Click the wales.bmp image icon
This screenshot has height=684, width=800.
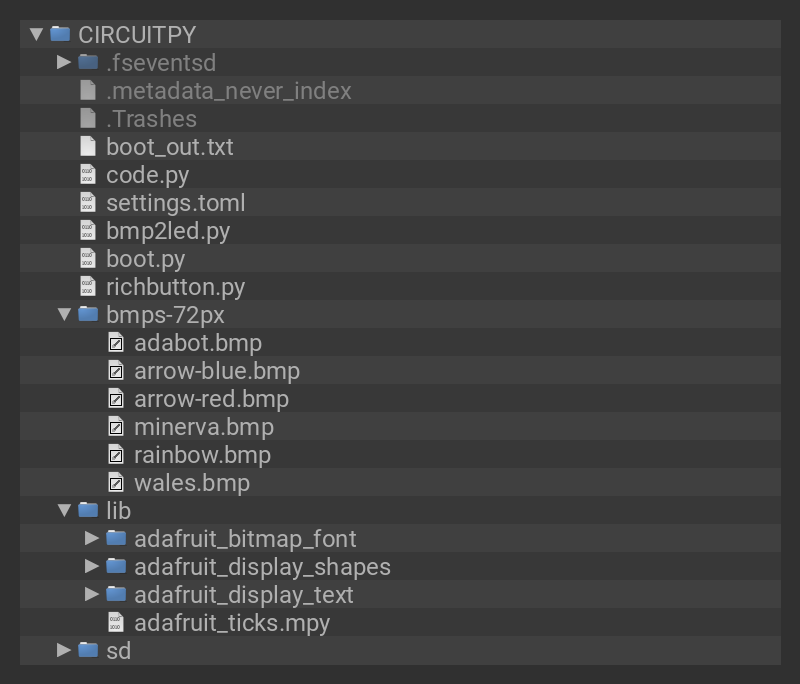[116, 483]
